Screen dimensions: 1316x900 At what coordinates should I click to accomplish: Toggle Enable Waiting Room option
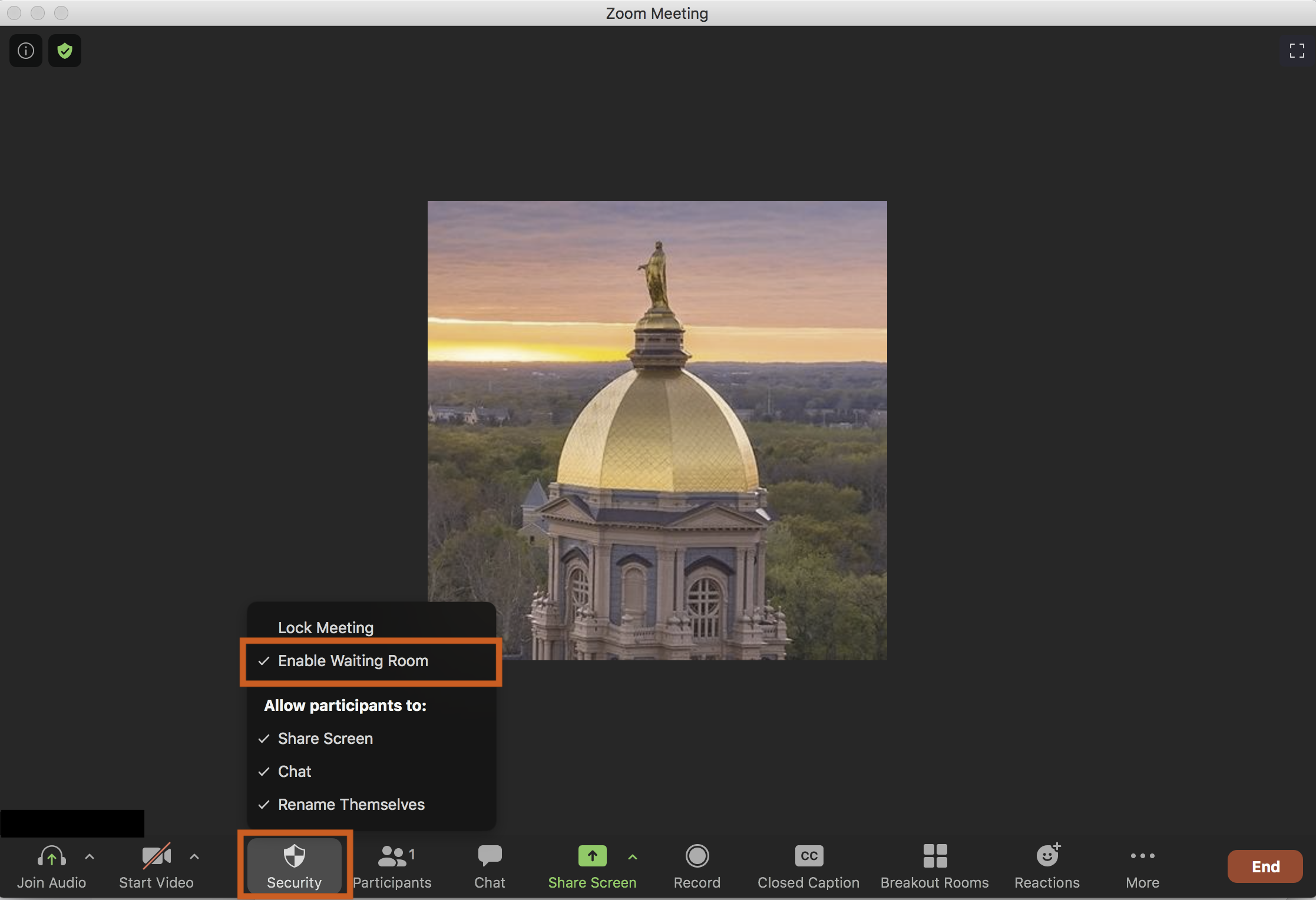(x=371, y=661)
